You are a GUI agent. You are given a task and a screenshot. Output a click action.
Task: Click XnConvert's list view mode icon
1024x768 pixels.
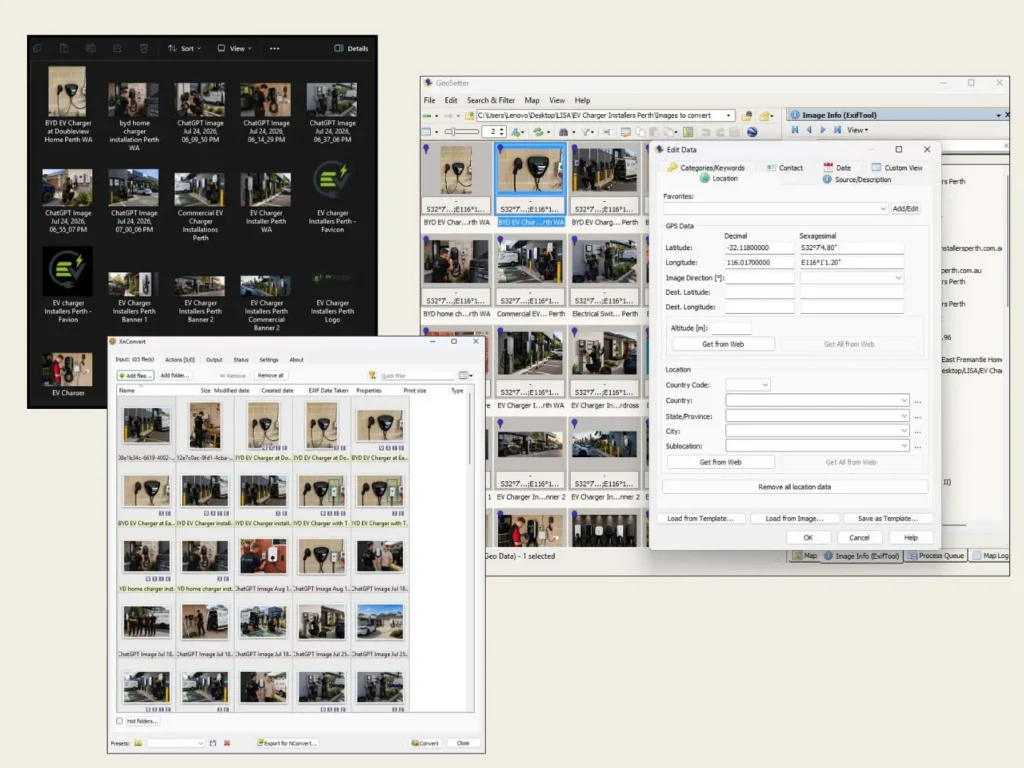(x=465, y=376)
